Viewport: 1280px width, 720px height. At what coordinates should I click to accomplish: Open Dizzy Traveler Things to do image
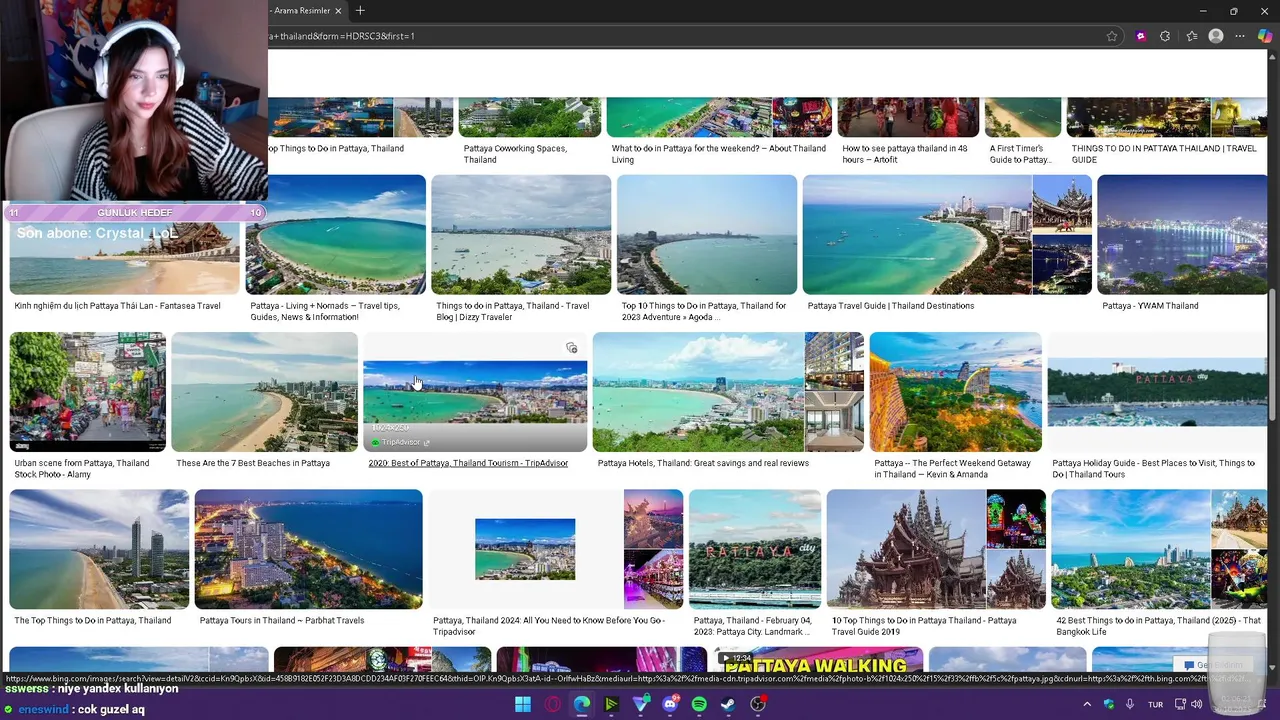click(x=521, y=235)
